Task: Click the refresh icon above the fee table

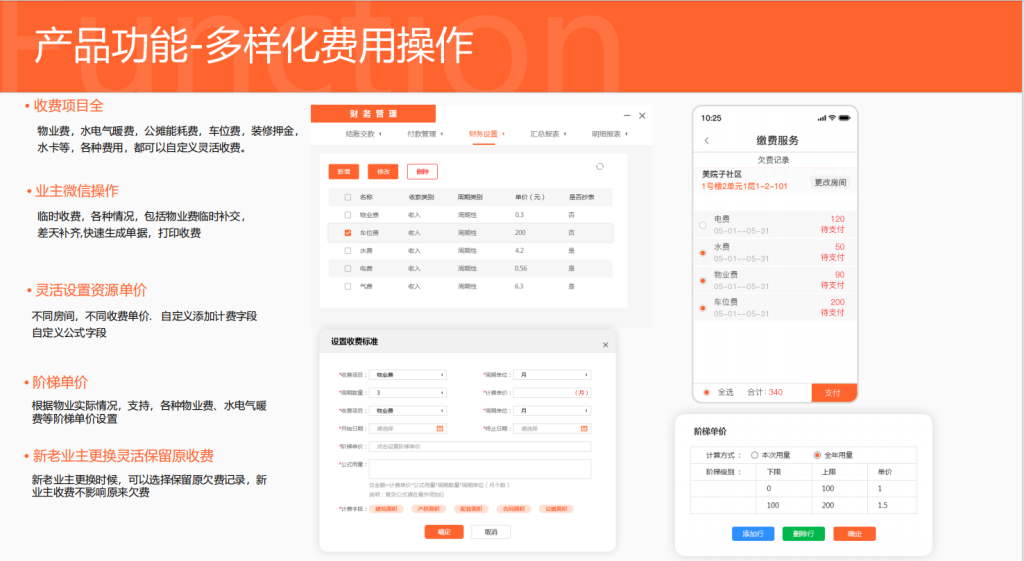Action: tap(600, 167)
